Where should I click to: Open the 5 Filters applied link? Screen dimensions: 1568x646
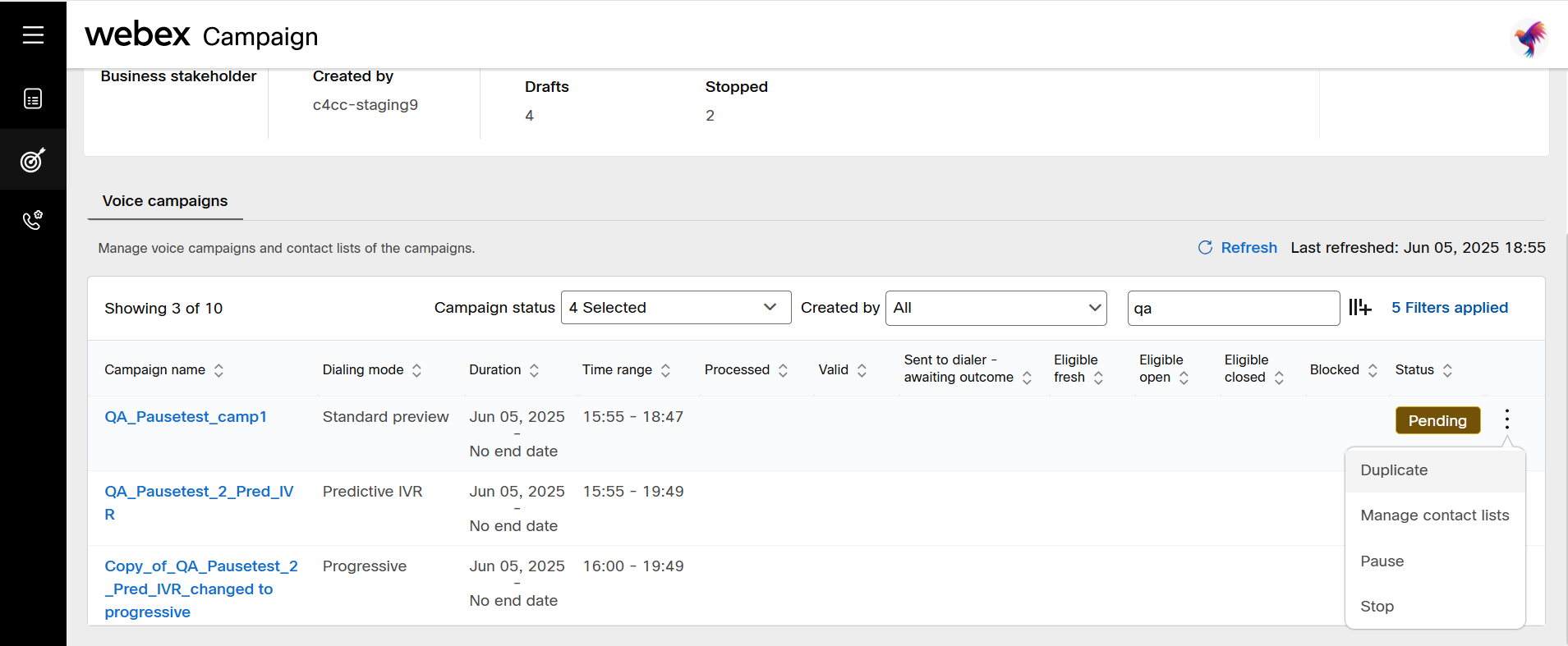click(x=1450, y=308)
